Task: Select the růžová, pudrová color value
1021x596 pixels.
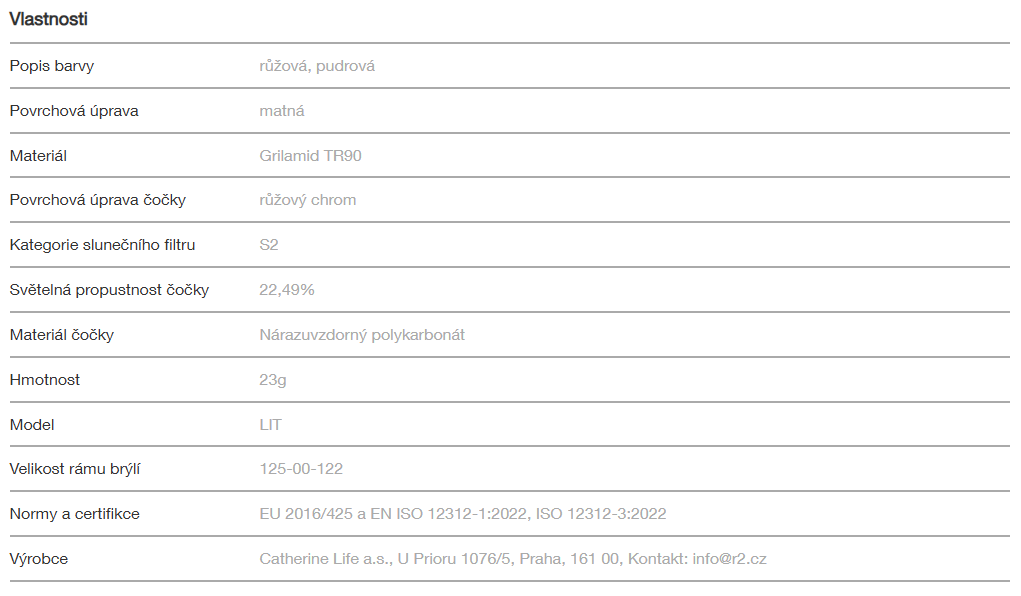Action: point(317,66)
